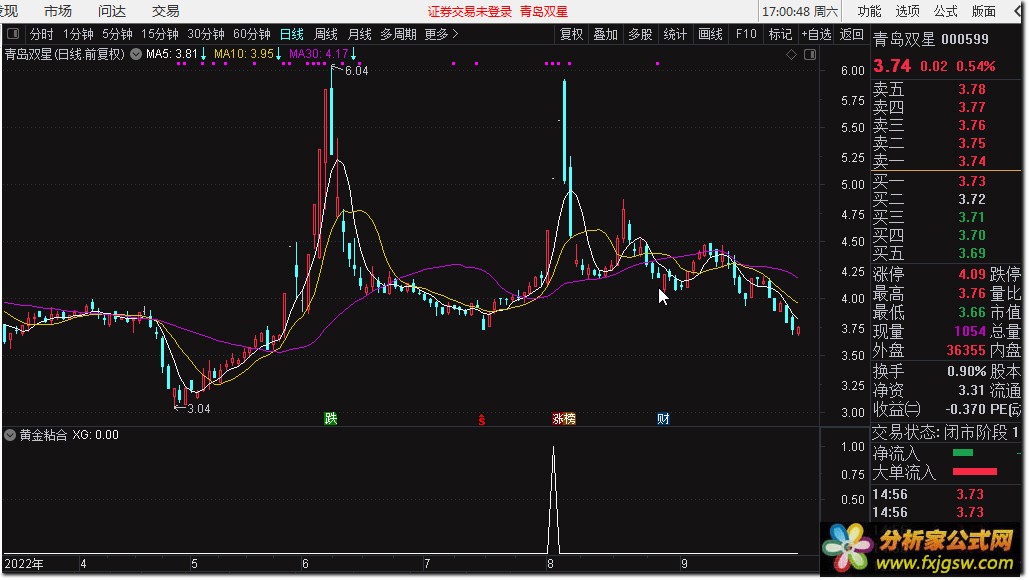Click the 卖一 price 3.74 row

946,162
